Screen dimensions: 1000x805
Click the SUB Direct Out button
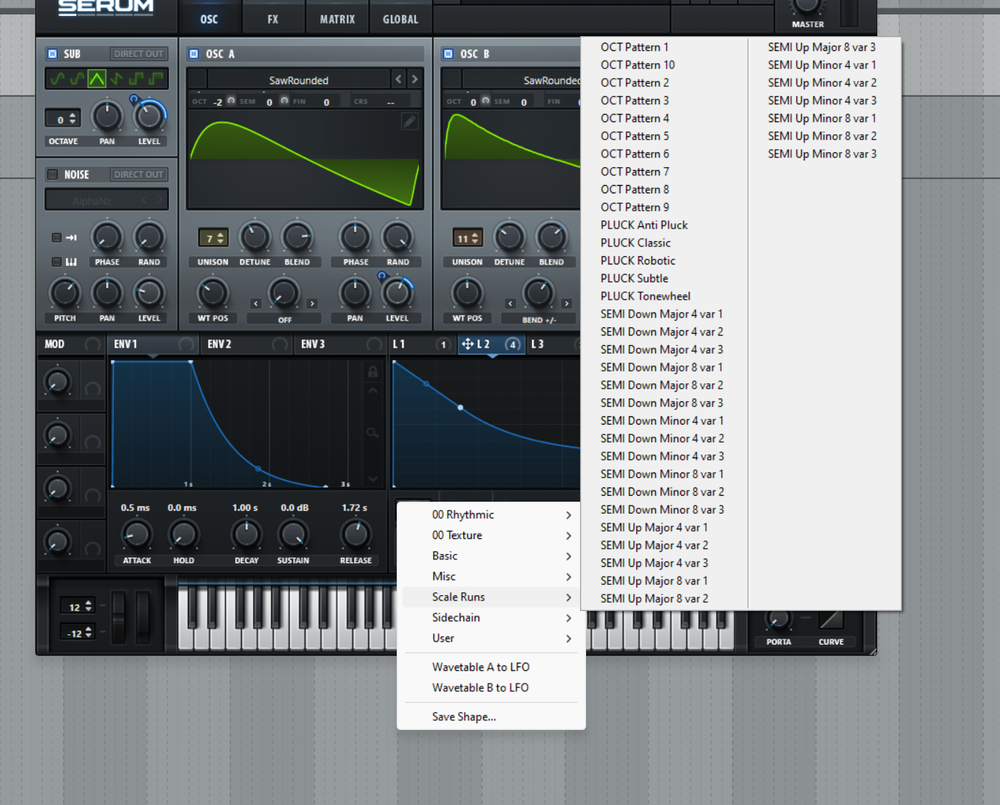[138, 53]
